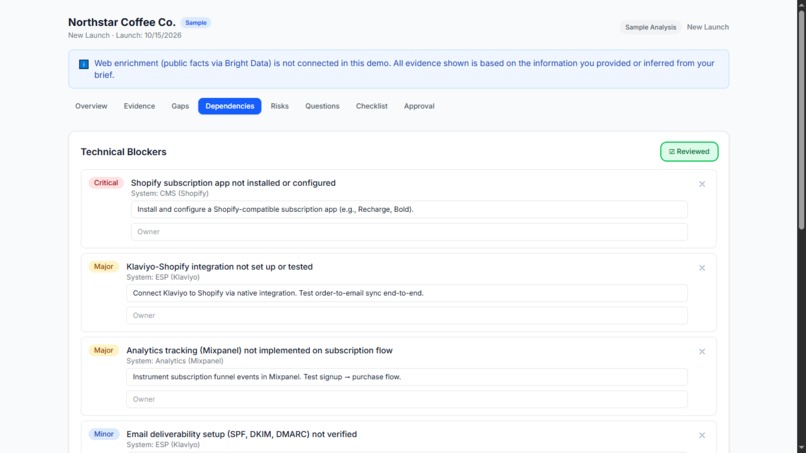Screen dimensions: 806x453
Task: Focus Owner field for Shopify subscription blocker
Action: point(409,232)
